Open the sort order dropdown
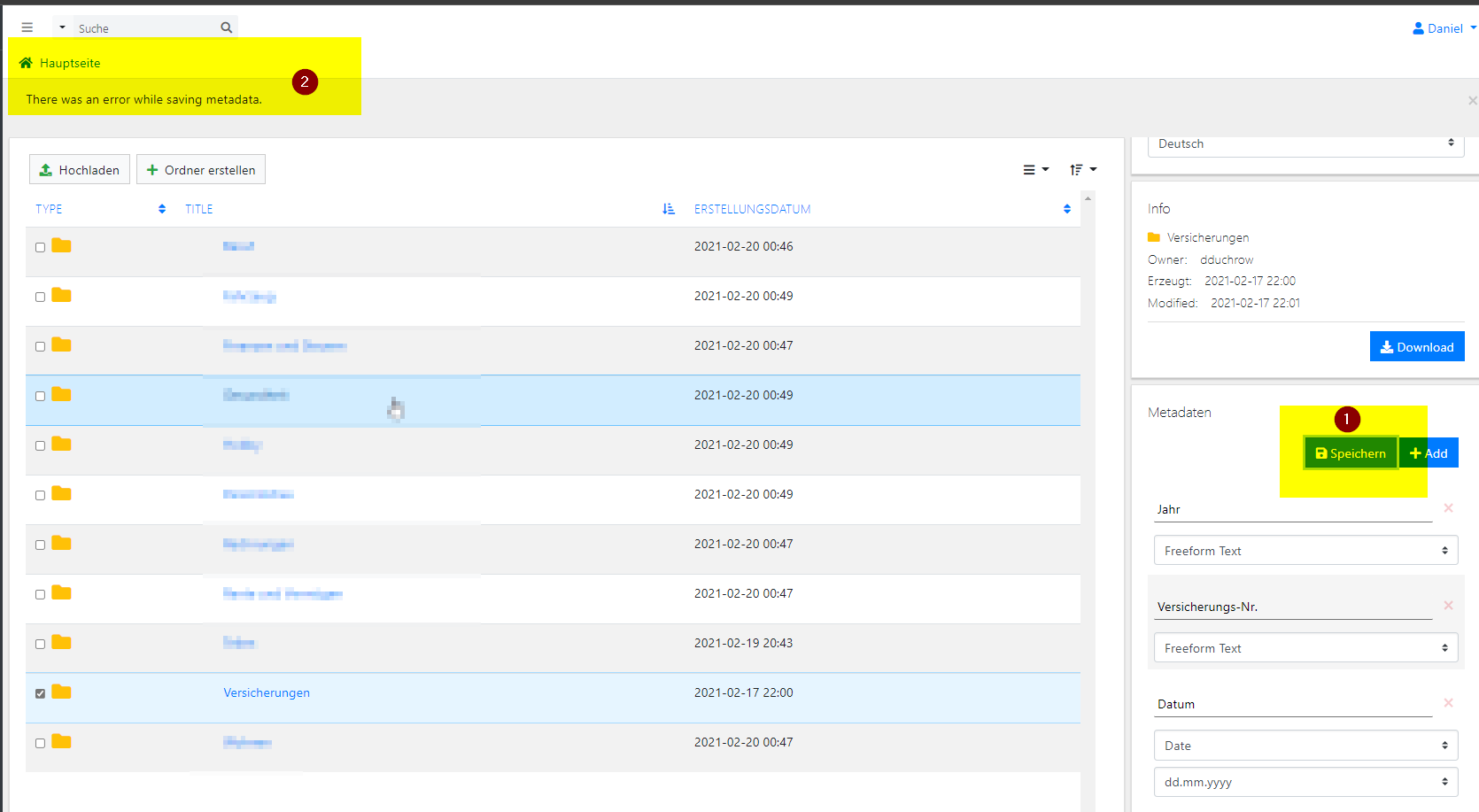The width and height of the screenshot is (1479, 812). pyautogui.click(x=1083, y=169)
